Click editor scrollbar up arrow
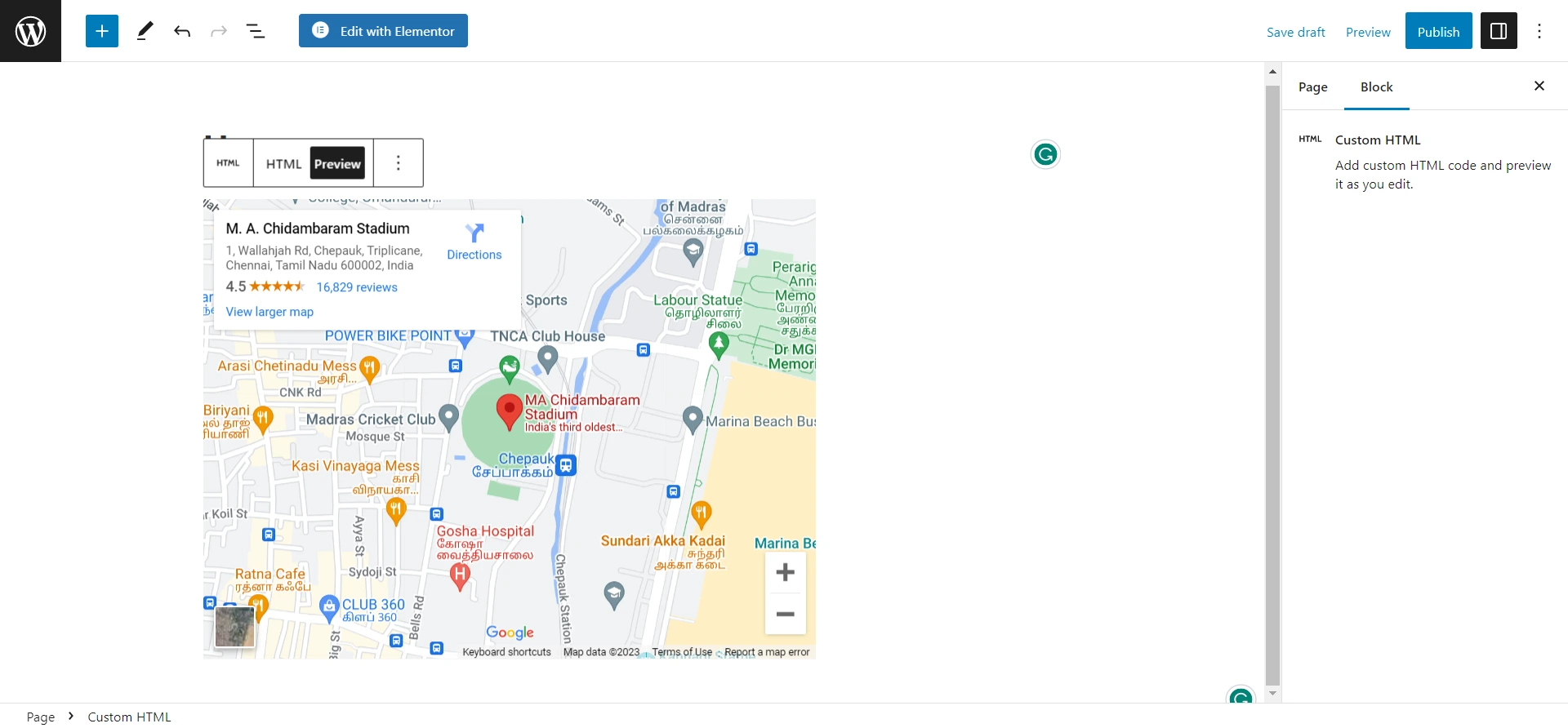 click(x=1272, y=73)
